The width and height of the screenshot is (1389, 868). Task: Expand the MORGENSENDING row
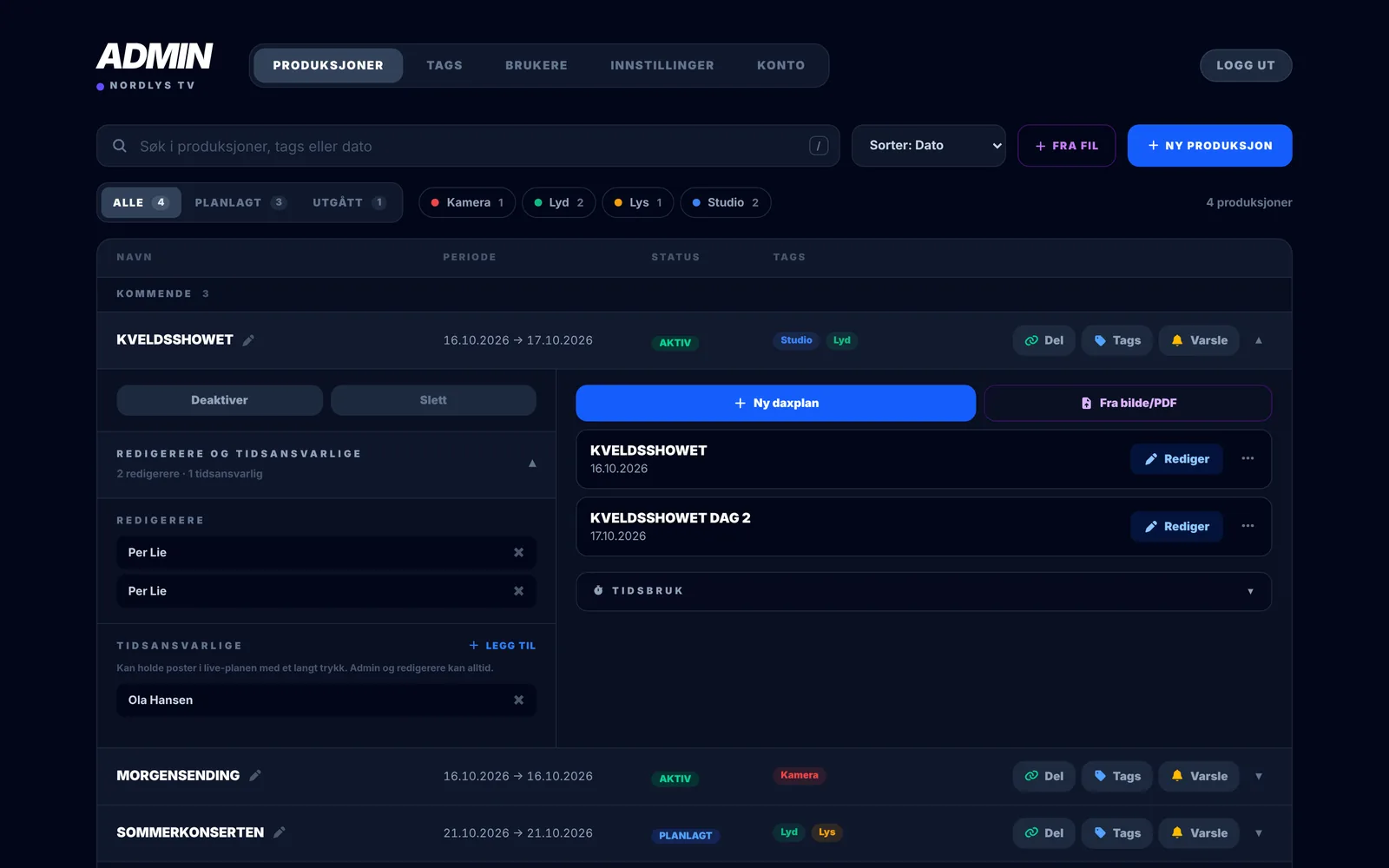coord(1259,776)
